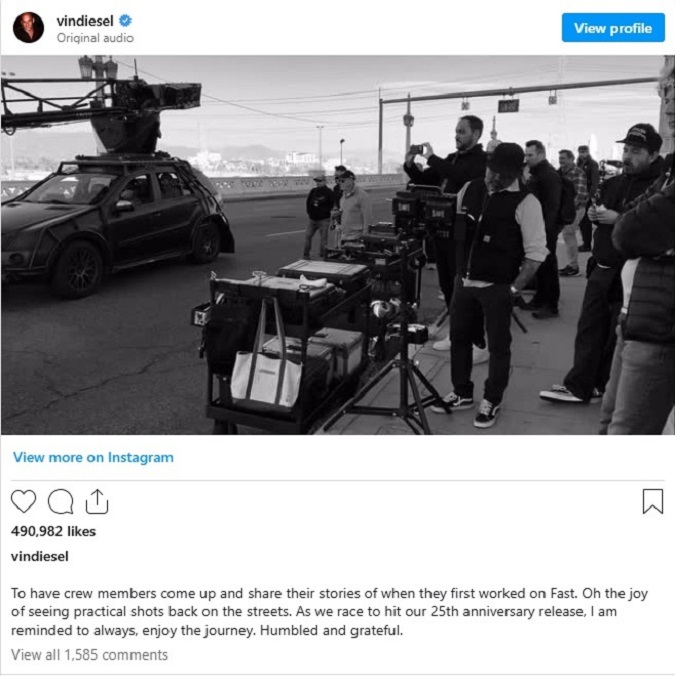Share the post using the share icon
Screen dimensions: 675x676
pos(97,501)
